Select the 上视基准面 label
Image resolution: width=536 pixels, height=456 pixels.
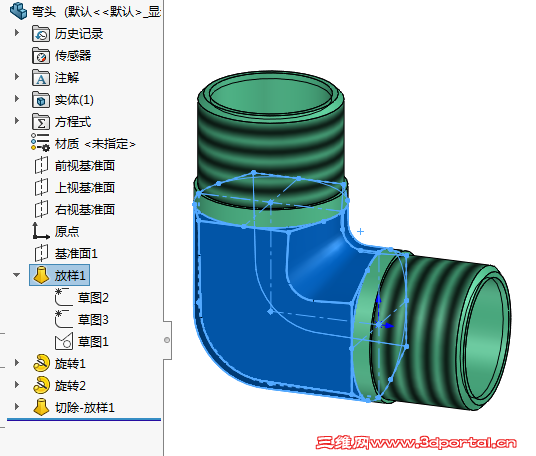click(85, 187)
